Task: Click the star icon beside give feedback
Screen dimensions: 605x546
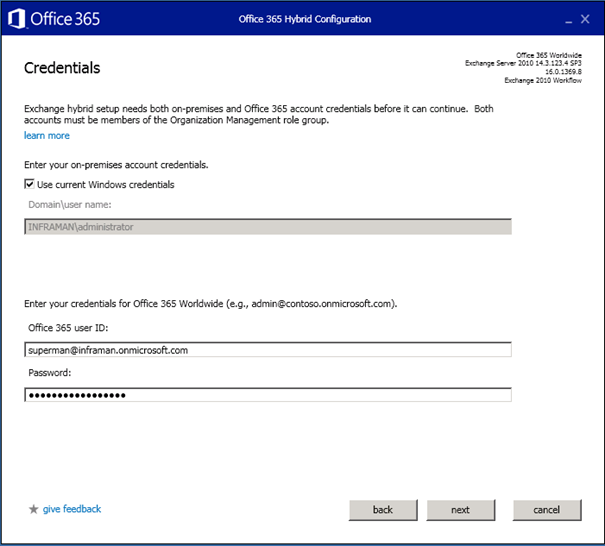Action: (34, 509)
